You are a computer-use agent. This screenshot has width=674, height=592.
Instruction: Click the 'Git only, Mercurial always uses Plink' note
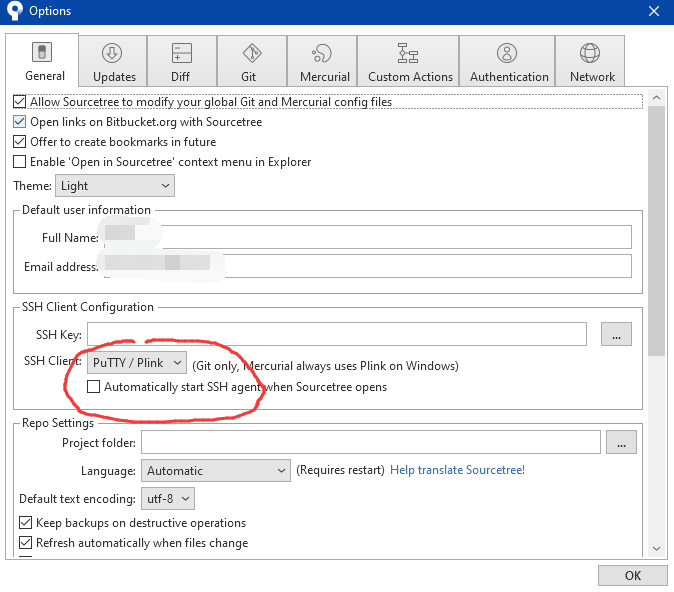coord(325,366)
